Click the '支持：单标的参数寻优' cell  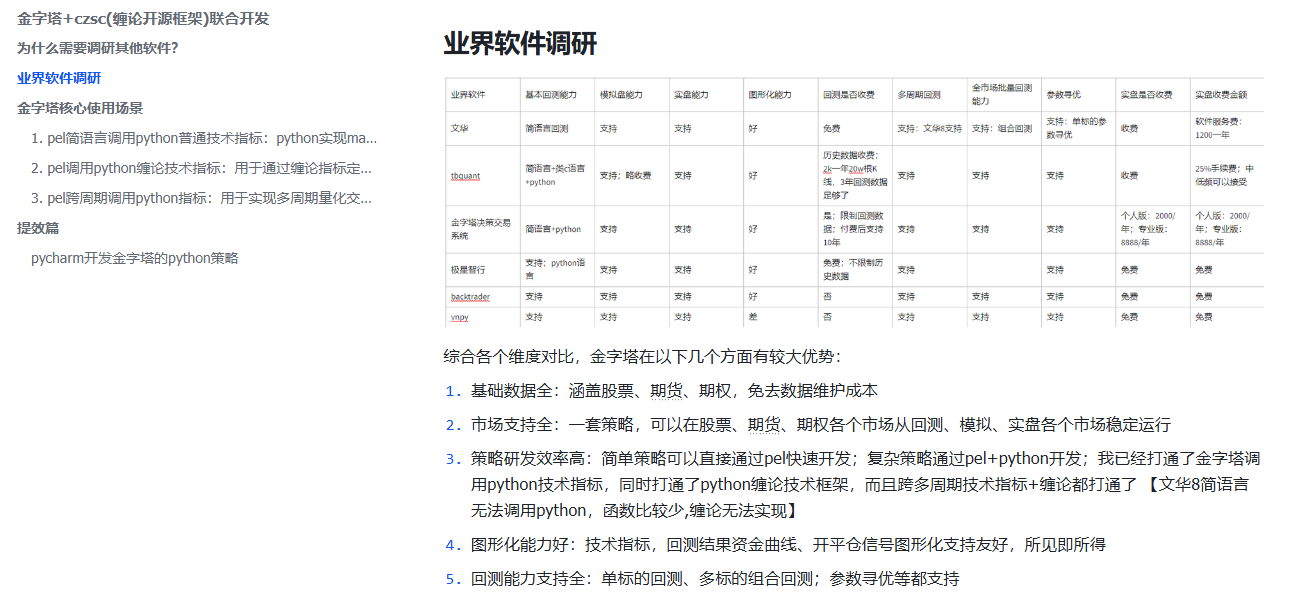(x=1078, y=128)
